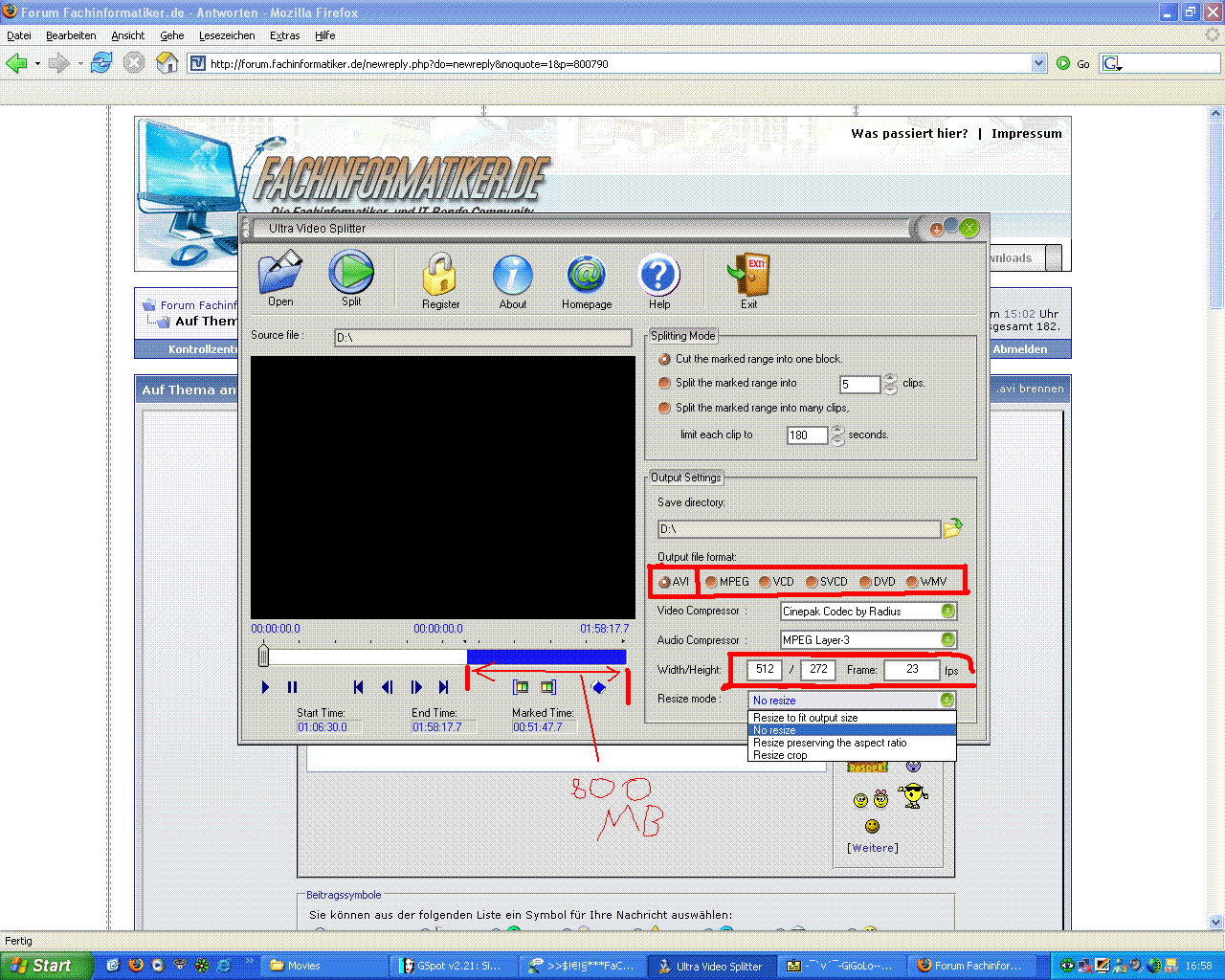The image size is (1225, 980).
Task: Move the video position slider handle
Action: coord(263,656)
